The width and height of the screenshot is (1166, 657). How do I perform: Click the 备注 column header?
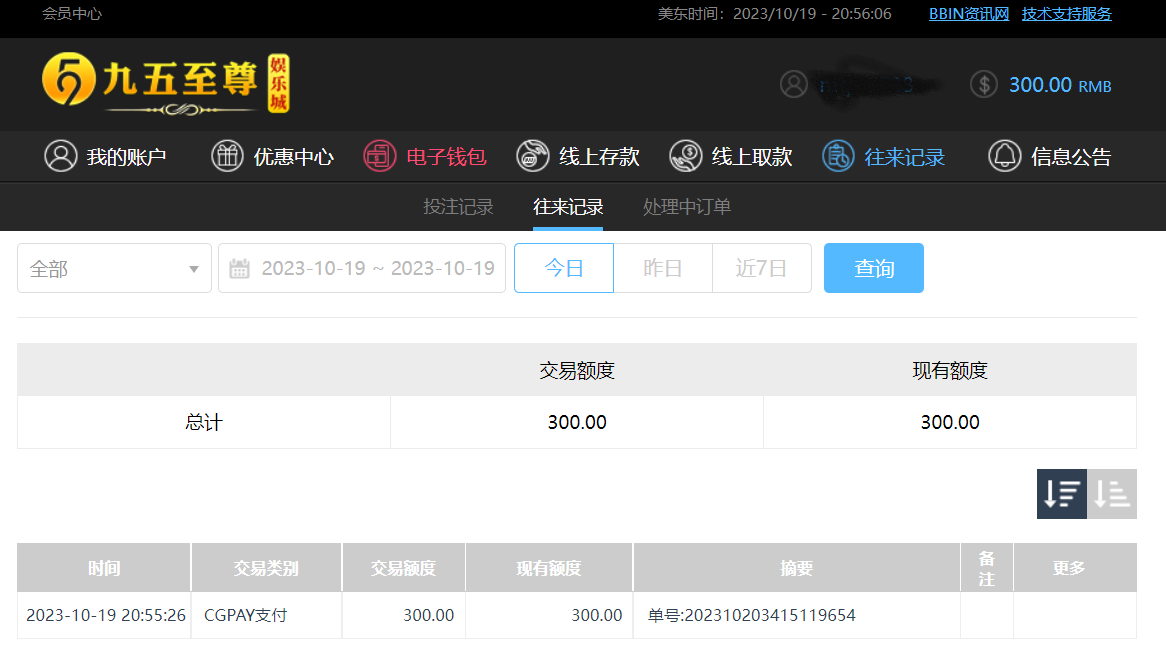(x=987, y=568)
